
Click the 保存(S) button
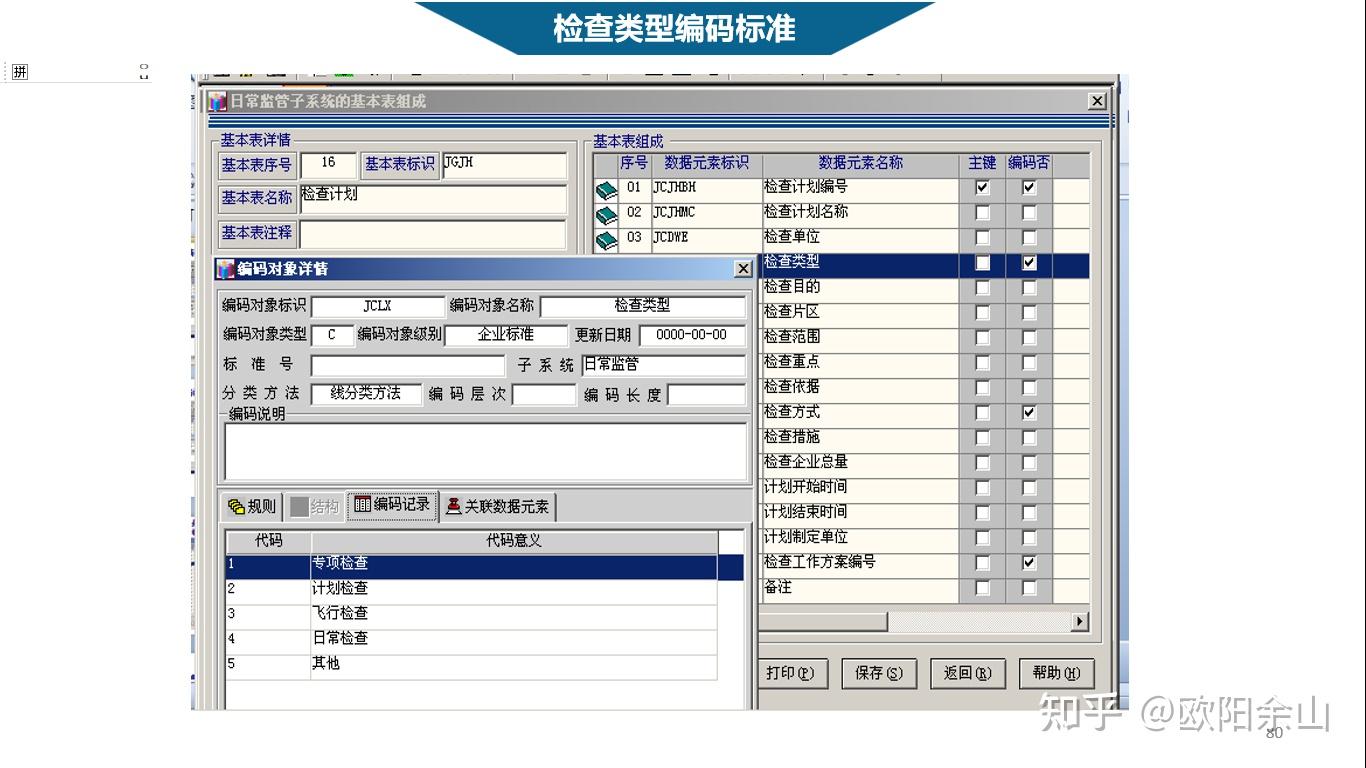(879, 673)
